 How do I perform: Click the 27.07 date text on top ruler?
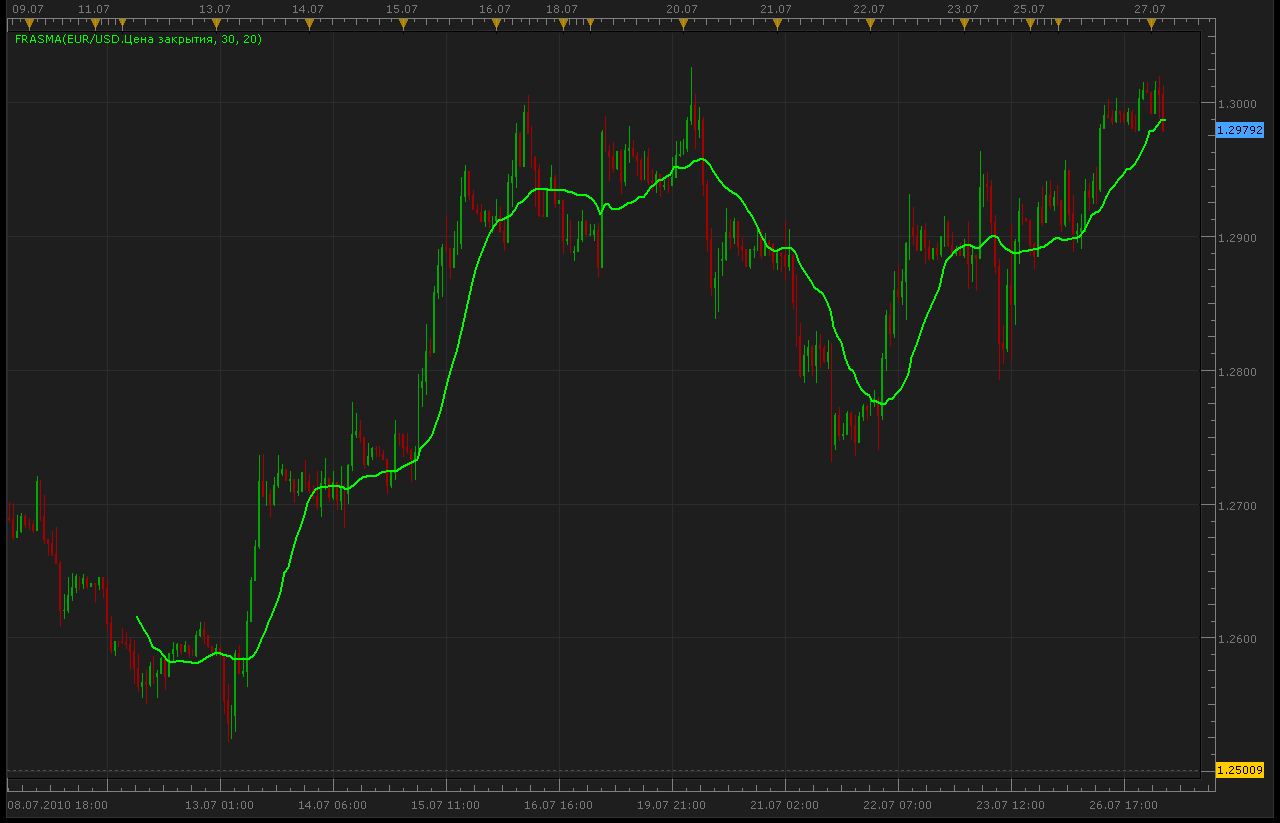(1150, 9)
